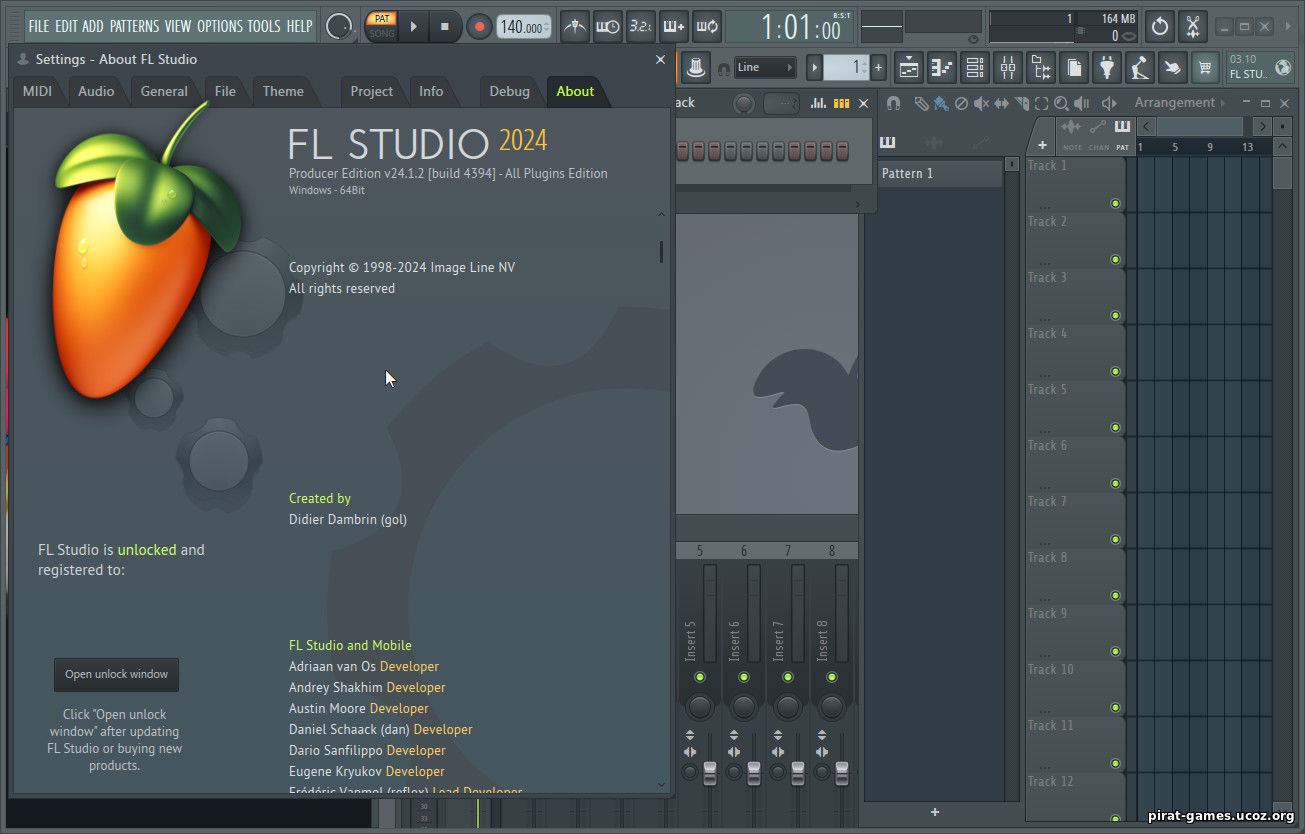Click the Stop button

(445, 27)
